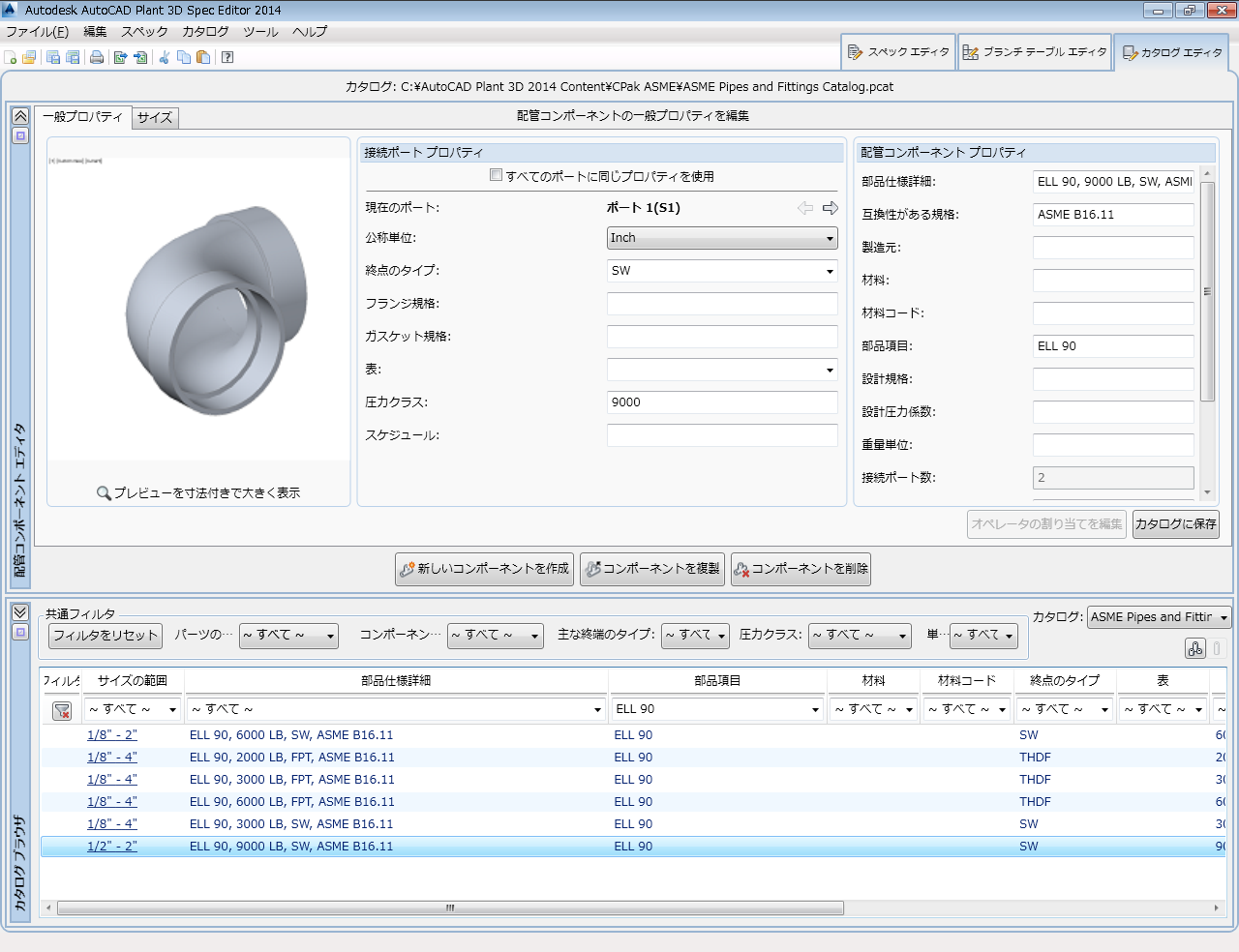This screenshot has height=952, width=1239.
Task: Toggle 'すべてのポートに同じプロパティを使用' checkbox
Action: 496,175
